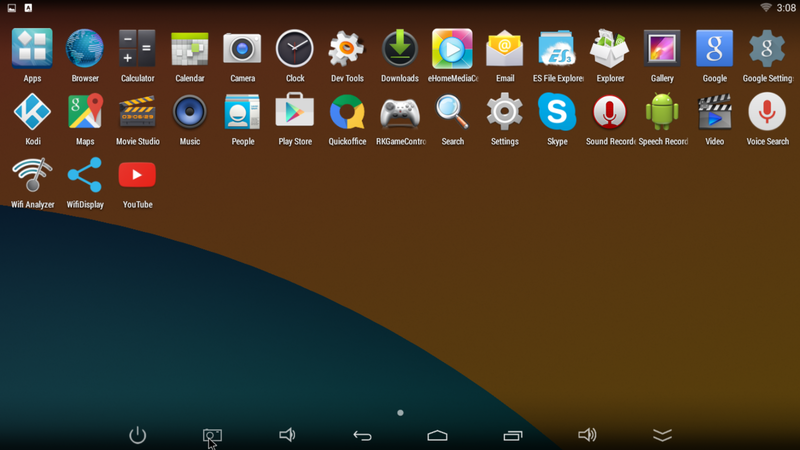Go back using the back arrow
The image size is (800, 450).
coord(362,435)
